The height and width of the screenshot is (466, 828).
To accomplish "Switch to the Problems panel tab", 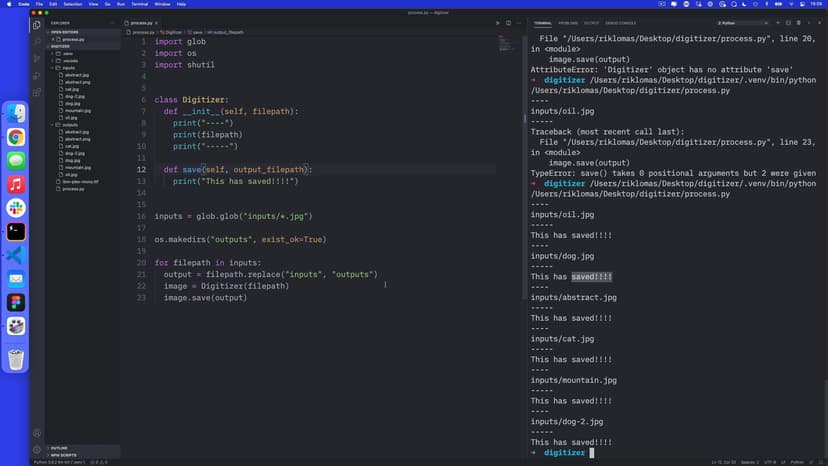I will click(x=568, y=22).
